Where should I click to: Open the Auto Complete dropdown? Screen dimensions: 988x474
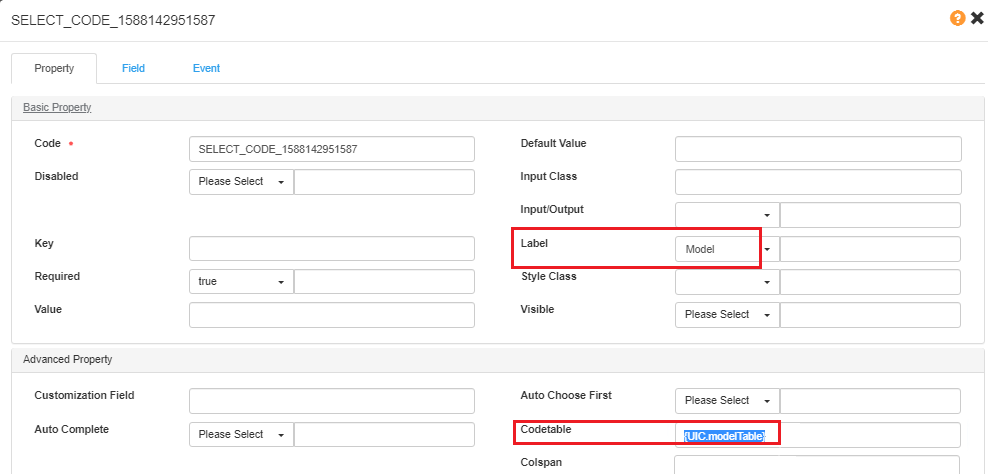(x=241, y=435)
